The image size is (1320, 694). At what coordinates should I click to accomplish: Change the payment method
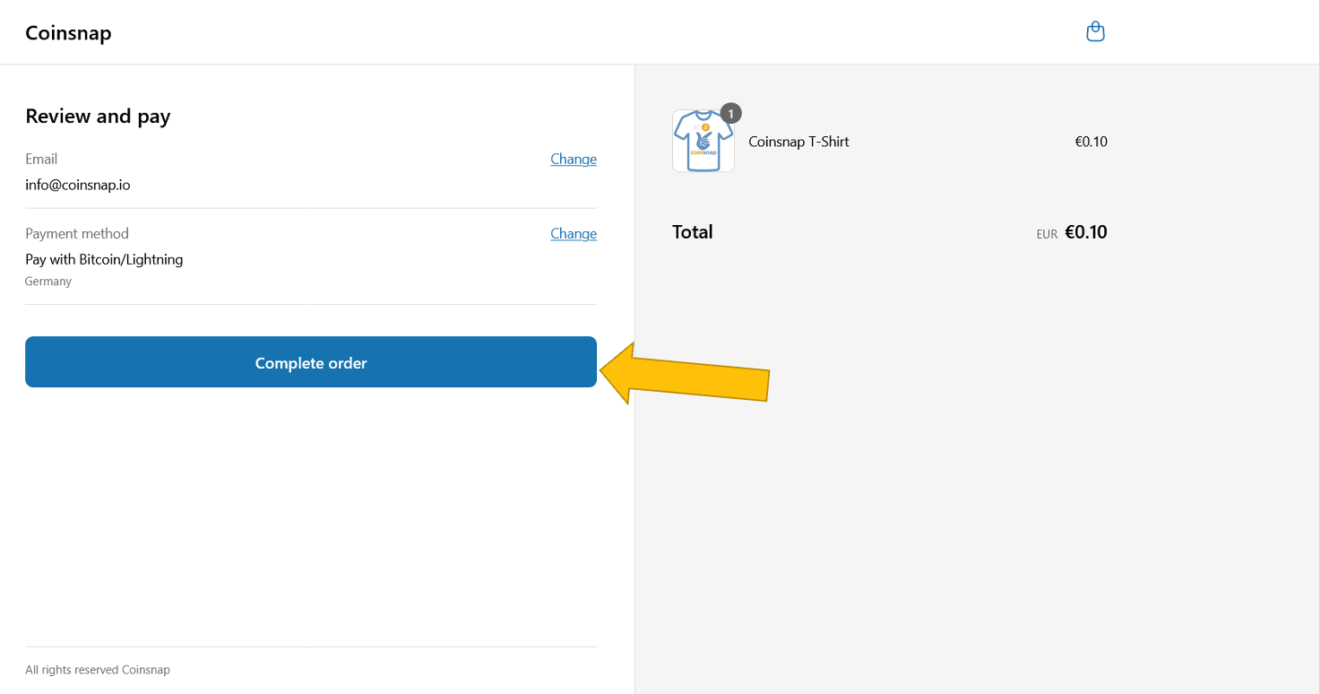[573, 234]
